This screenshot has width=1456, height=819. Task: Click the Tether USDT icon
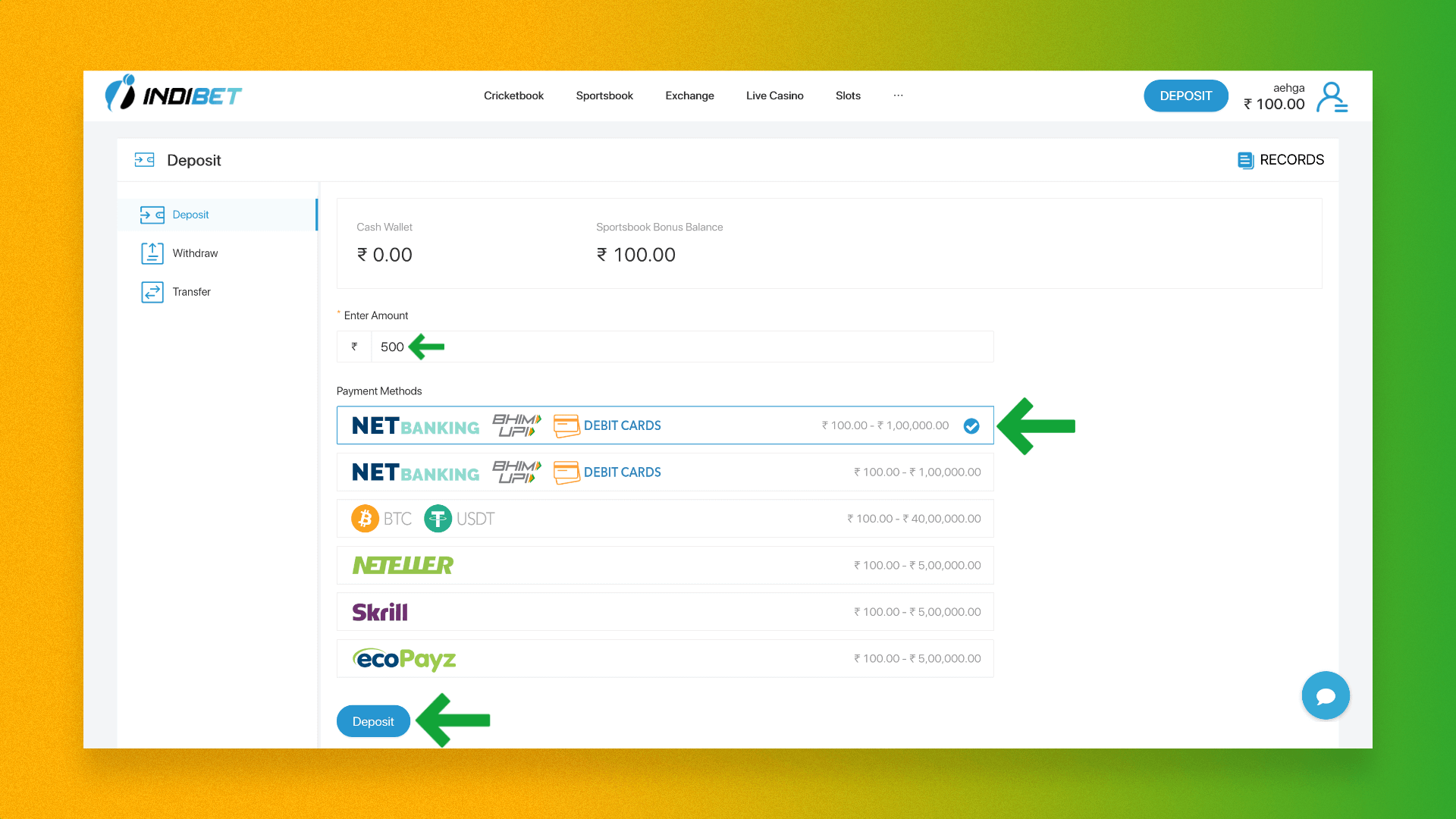click(438, 519)
